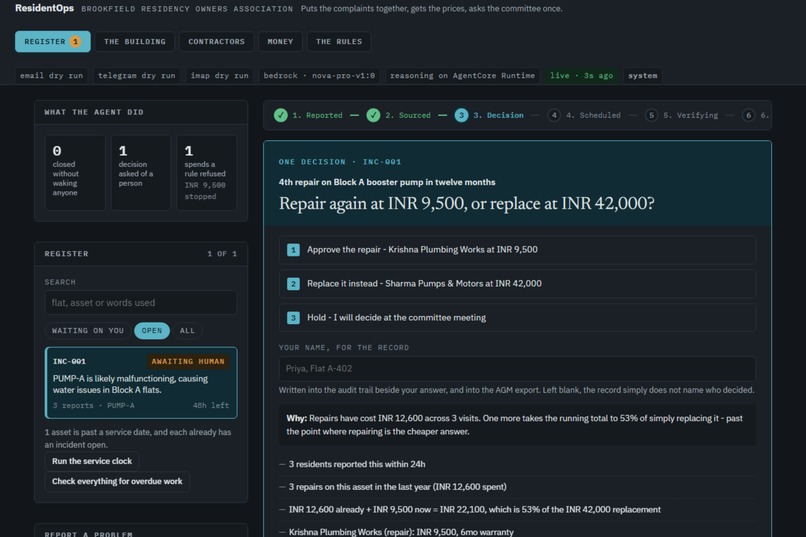Screen dimensions: 806x537
Task: Focus the register search field
Action: (141, 303)
